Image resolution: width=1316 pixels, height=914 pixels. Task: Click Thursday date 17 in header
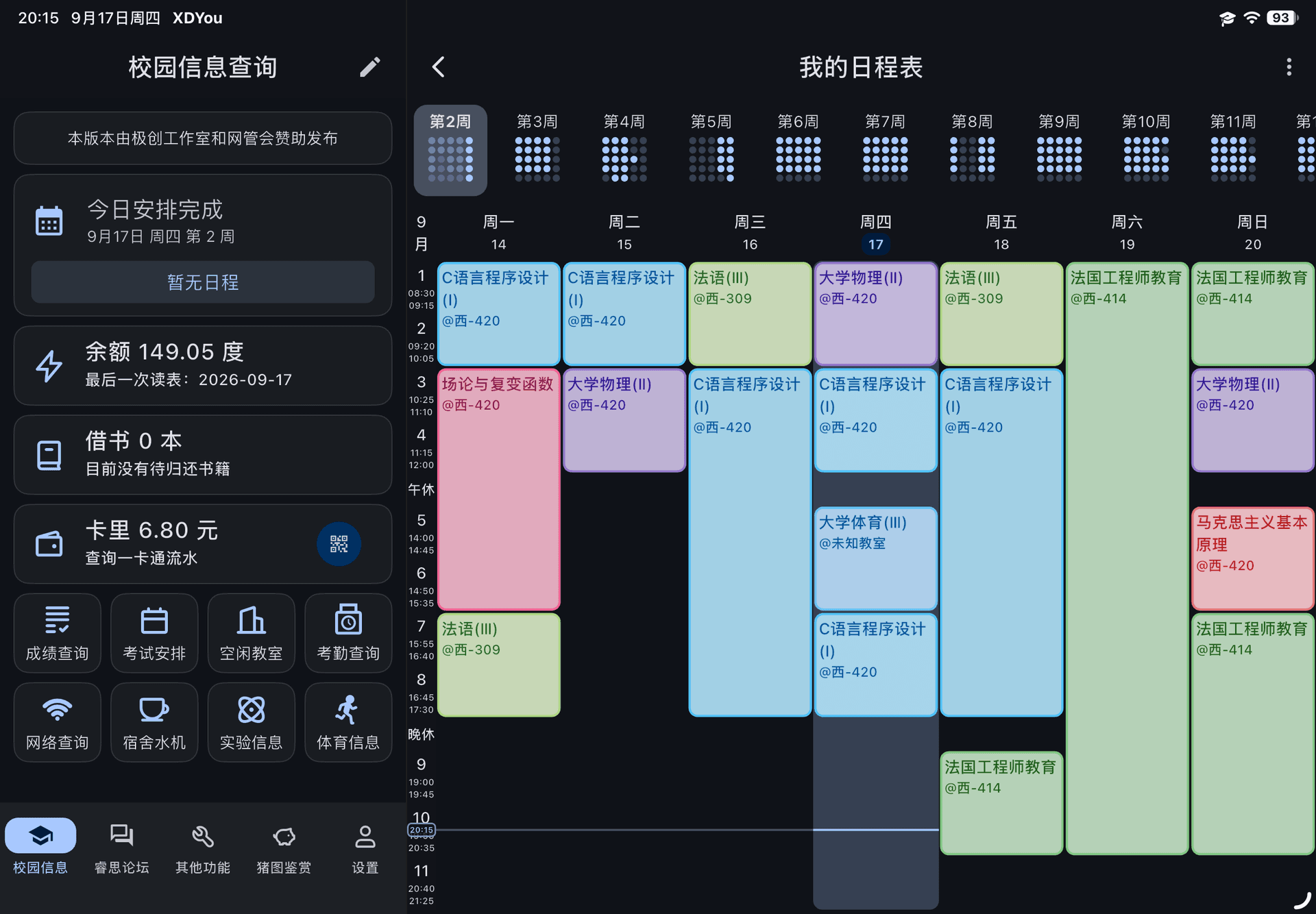[876, 245]
